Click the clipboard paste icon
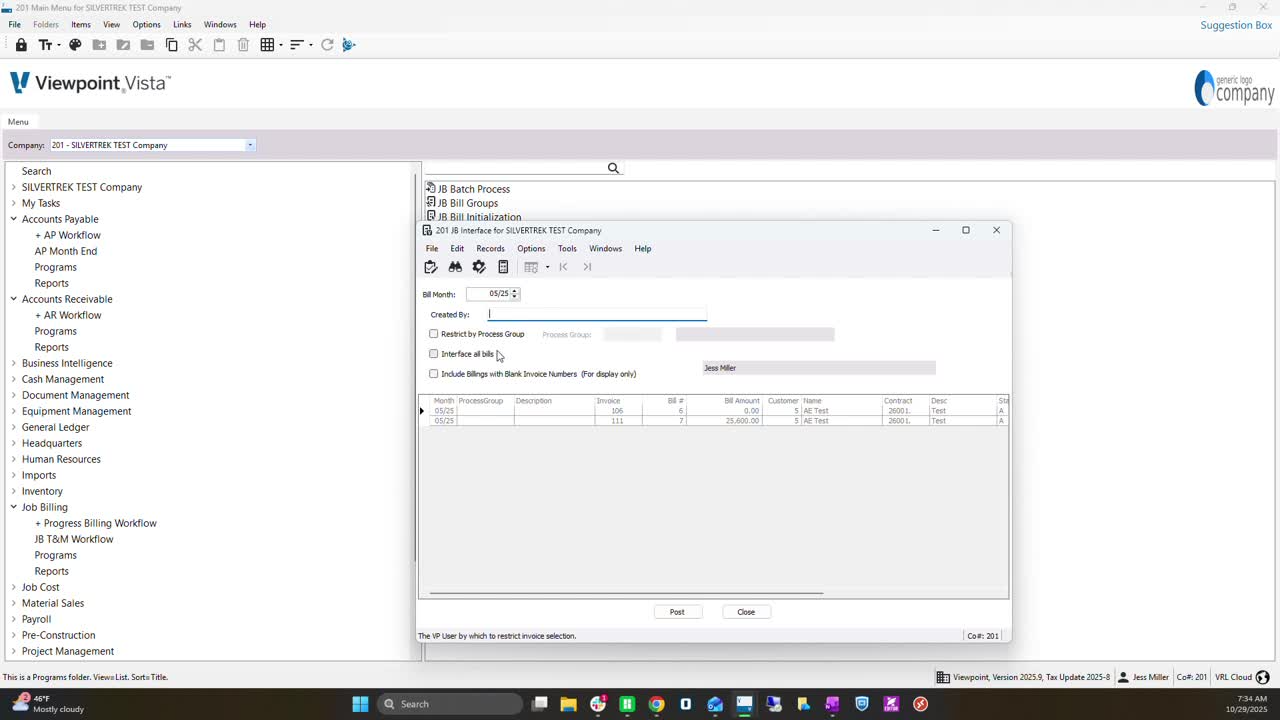The width and height of the screenshot is (1280, 720). [x=219, y=45]
